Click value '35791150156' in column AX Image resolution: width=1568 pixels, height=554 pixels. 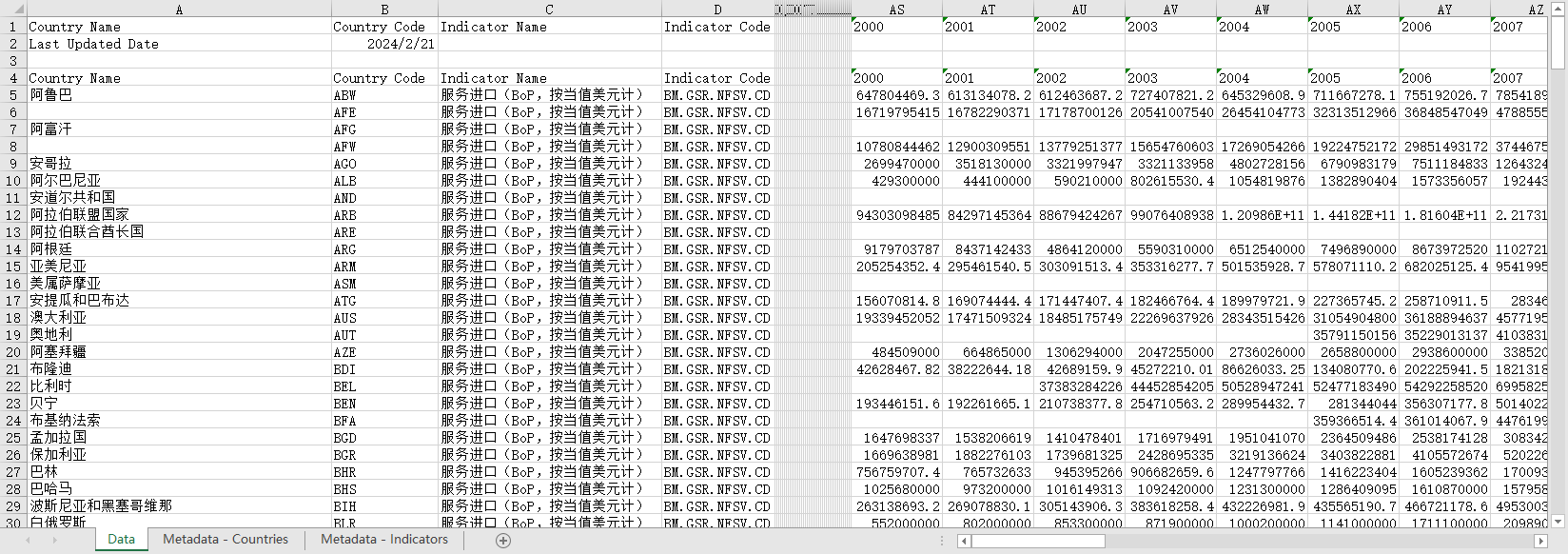(1353, 335)
